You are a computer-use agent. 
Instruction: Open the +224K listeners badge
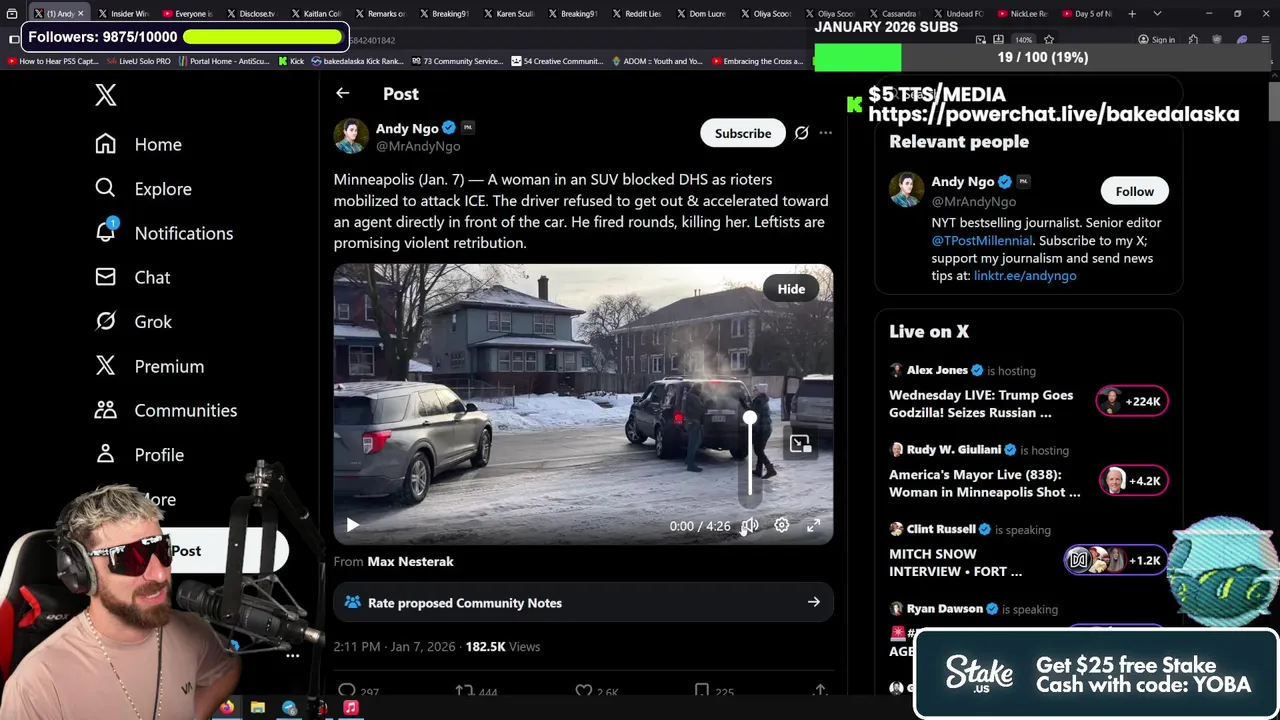[x=1132, y=401]
